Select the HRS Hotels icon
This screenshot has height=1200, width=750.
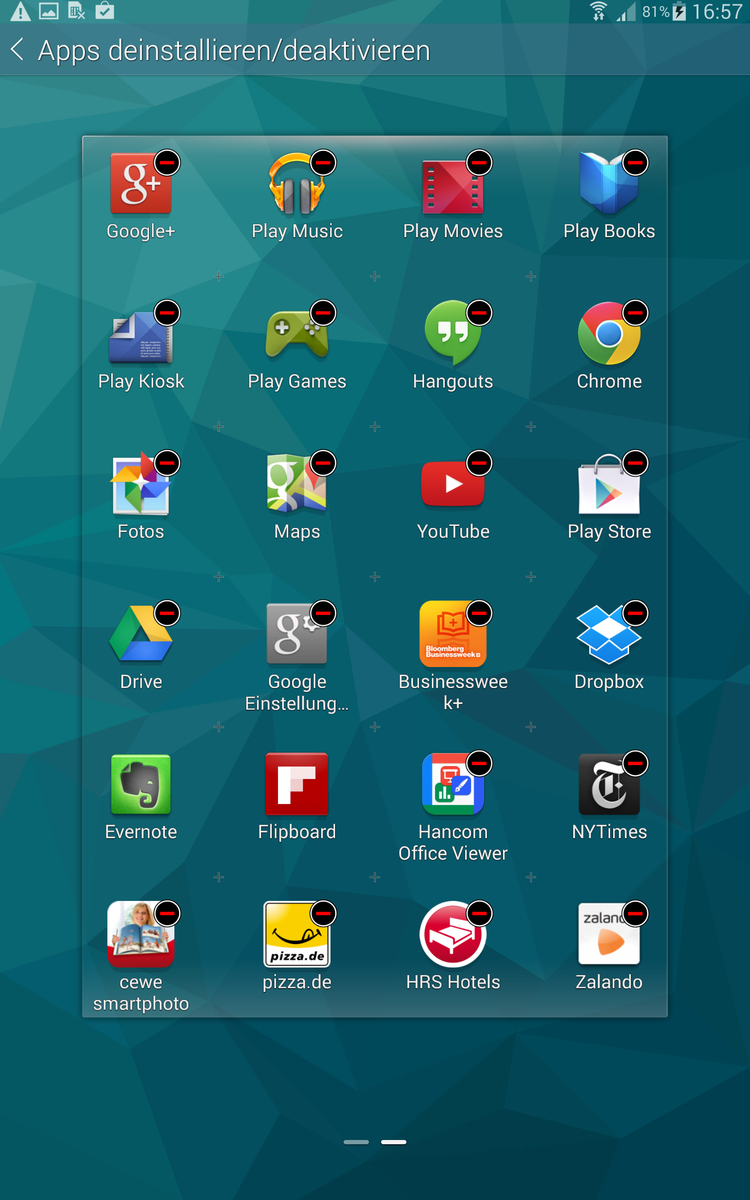(x=453, y=935)
